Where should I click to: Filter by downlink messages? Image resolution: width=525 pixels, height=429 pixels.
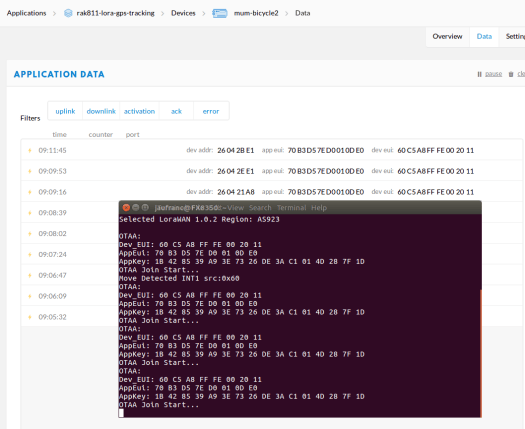101,111
